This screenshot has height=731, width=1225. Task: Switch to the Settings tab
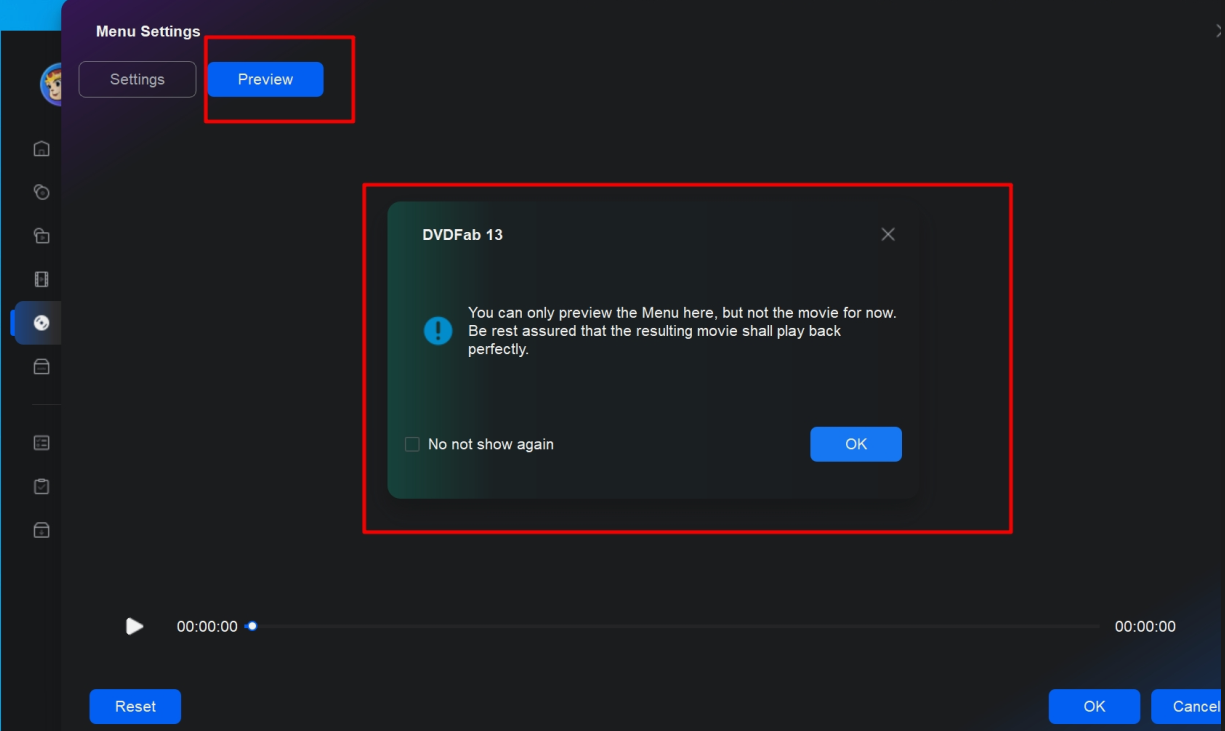click(x=137, y=80)
